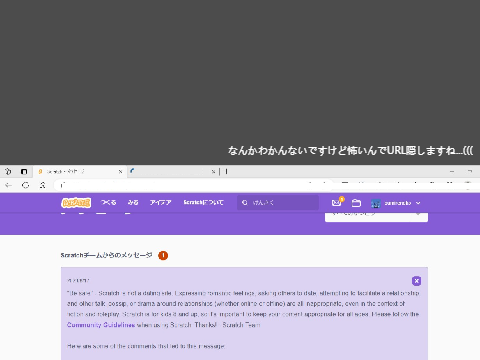Focus the Scratch search field
This screenshot has height=360, width=480.
click(x=278, y=203)
